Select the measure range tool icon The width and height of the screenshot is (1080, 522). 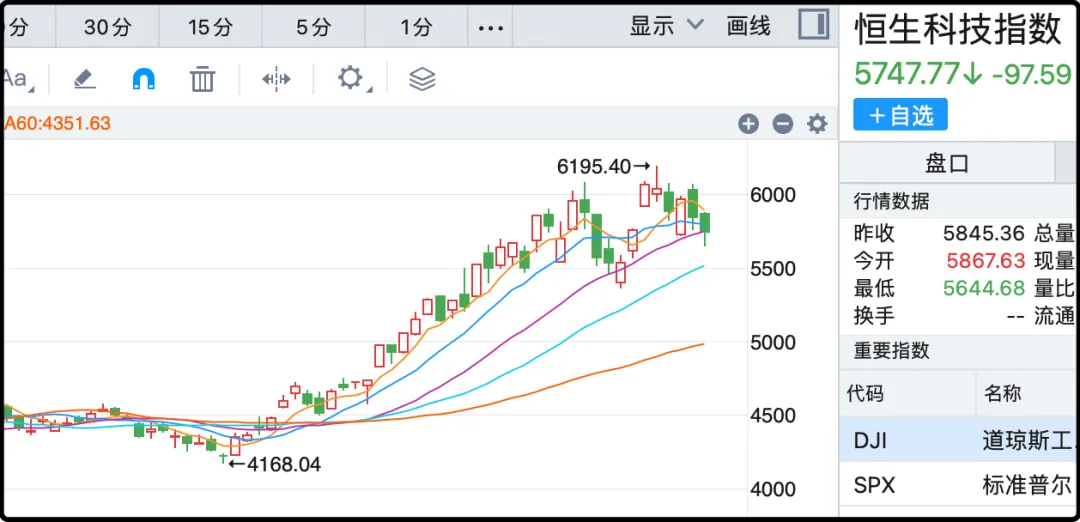coord(276,79)
